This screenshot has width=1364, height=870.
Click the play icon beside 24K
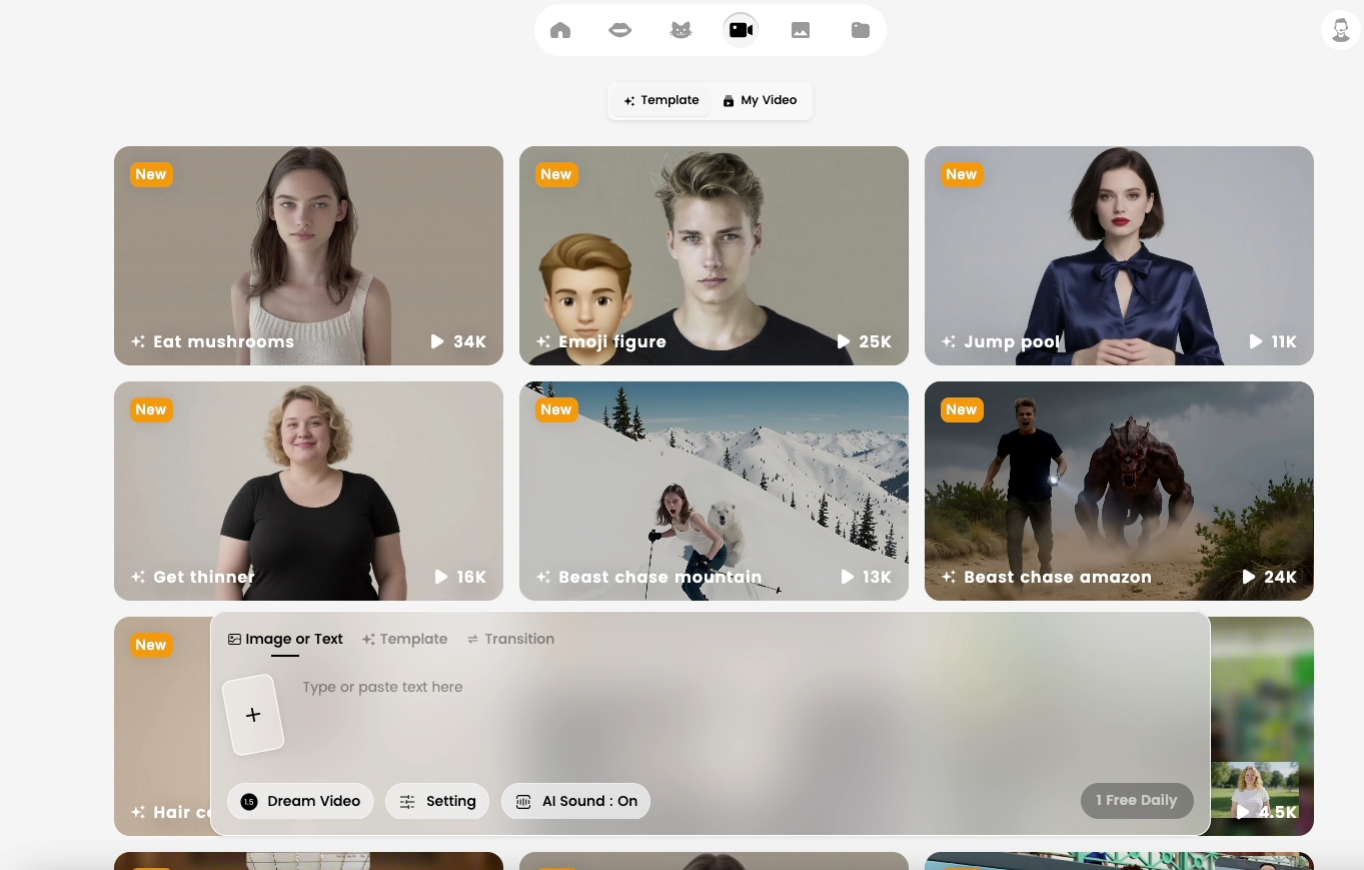point(1248,577)
